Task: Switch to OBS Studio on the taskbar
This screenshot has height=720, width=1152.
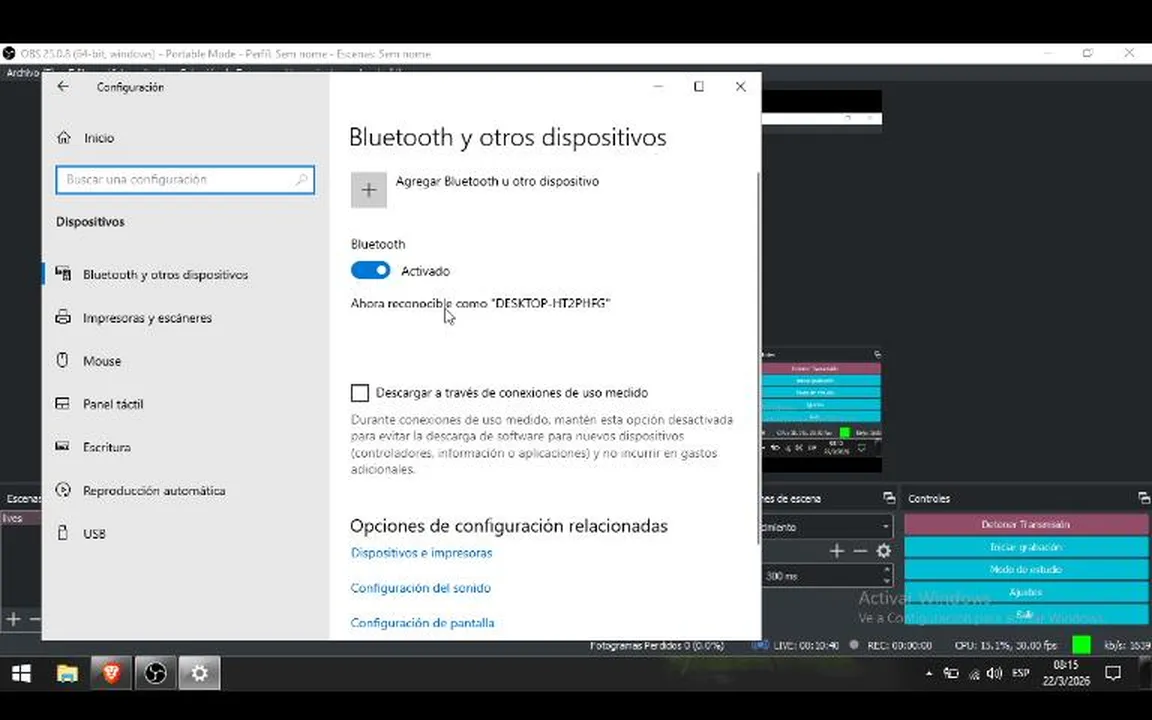Action: (155, 673)
